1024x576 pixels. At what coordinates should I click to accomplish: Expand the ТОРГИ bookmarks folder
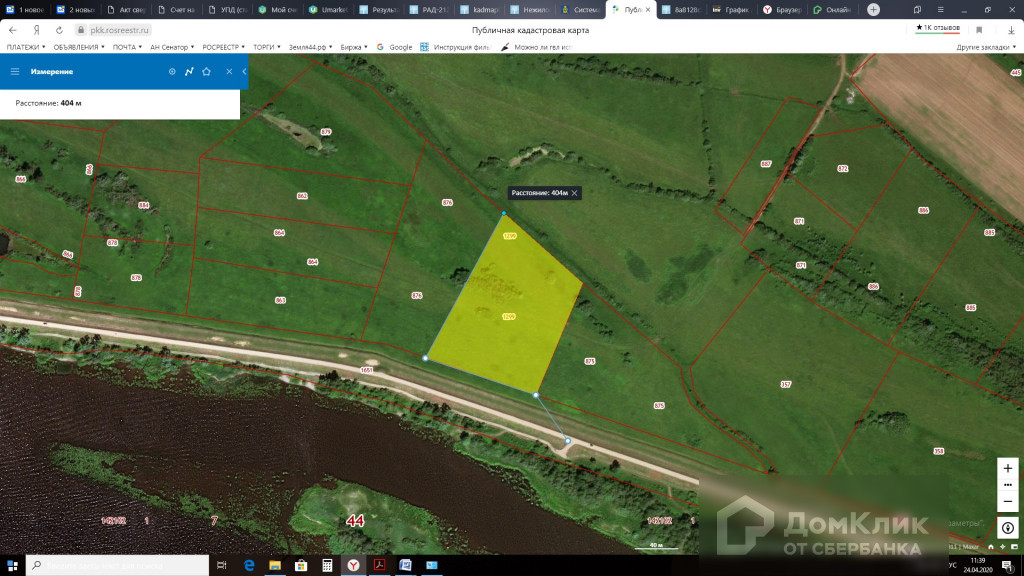pos(267,47)
